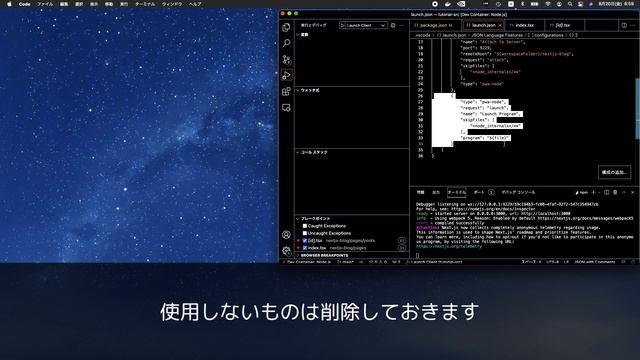640x360 pixels.
Task: Open the [id].tsx breakpoint entry
Action: [x=351, y=240]
